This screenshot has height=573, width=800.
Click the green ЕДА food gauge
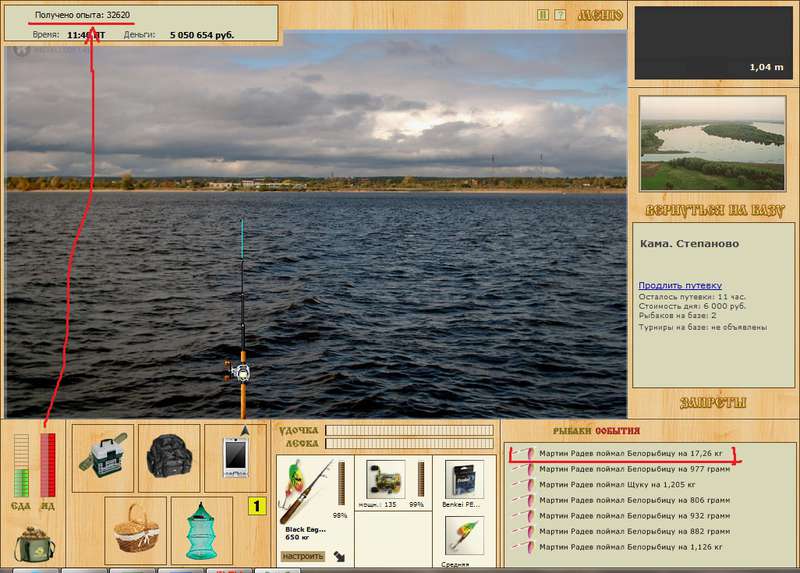(x=21, y=465)
